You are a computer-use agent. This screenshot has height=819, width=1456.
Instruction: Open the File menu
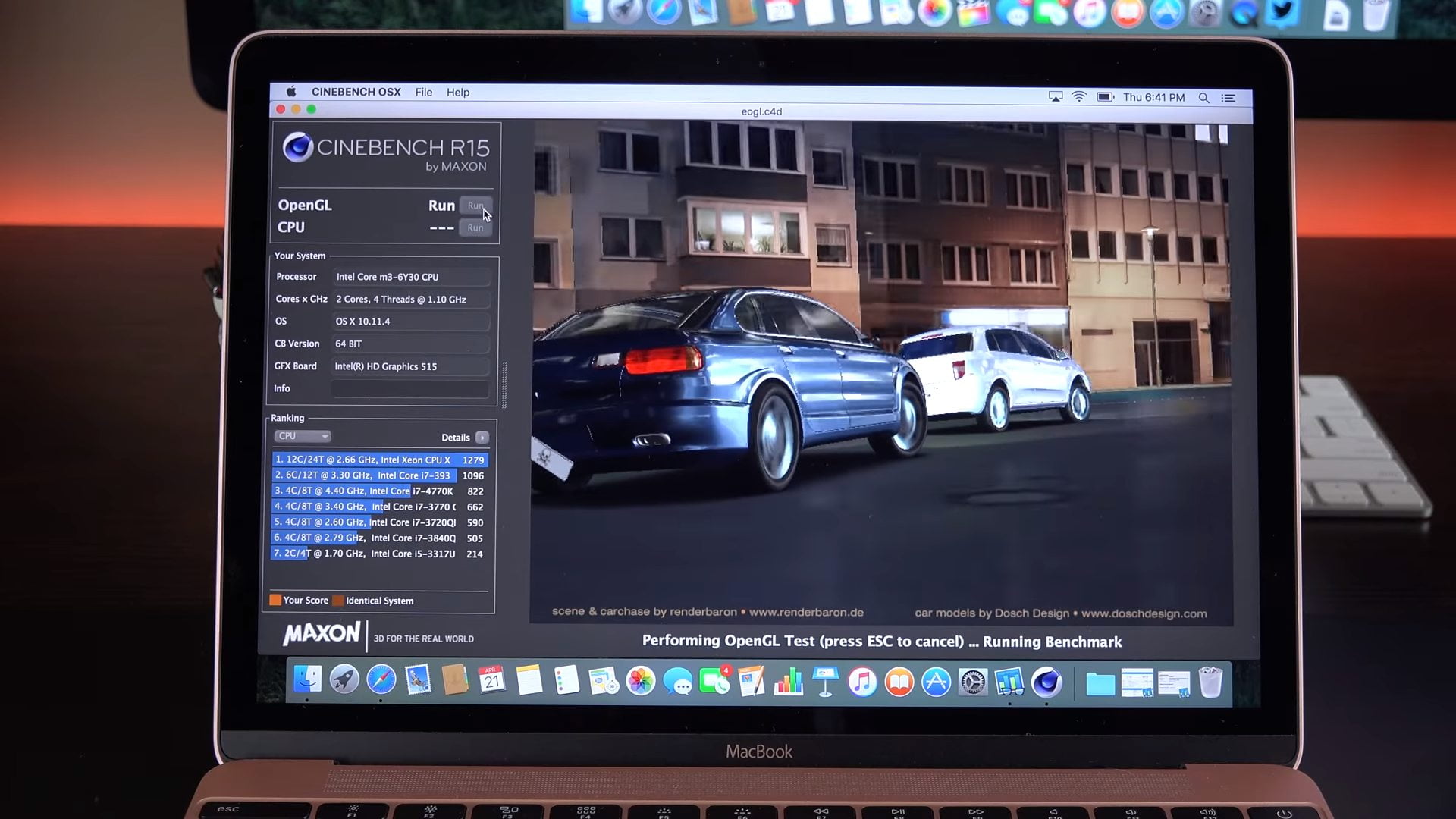pyautogui.click(x=423, y=92)
